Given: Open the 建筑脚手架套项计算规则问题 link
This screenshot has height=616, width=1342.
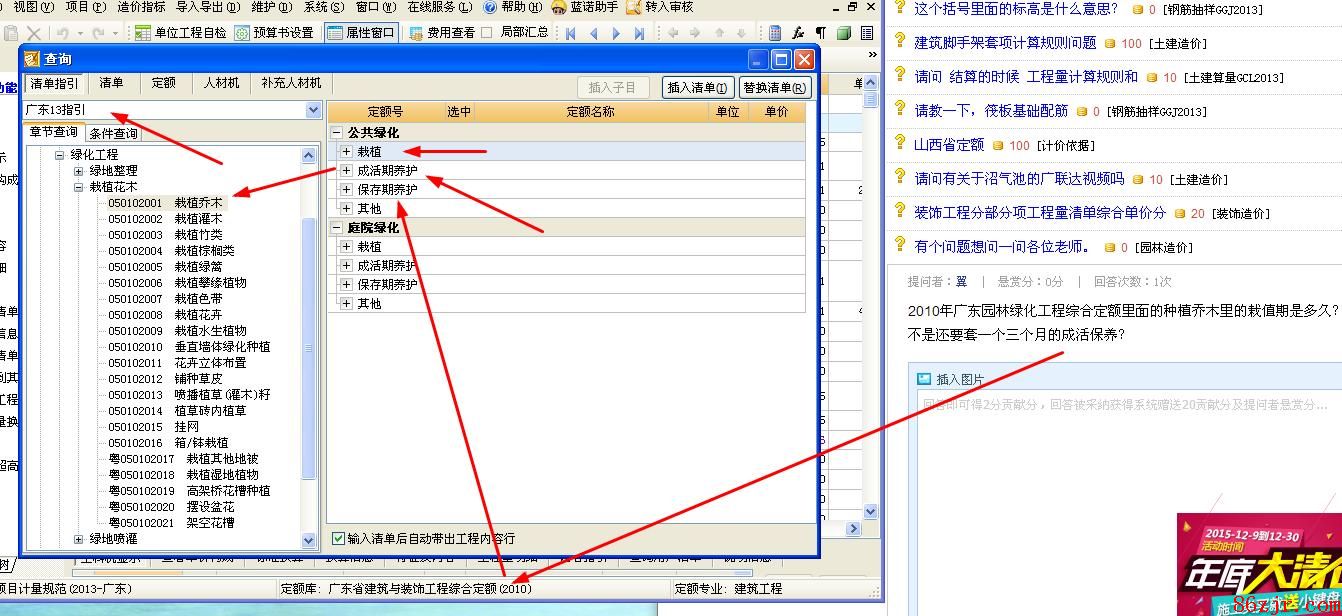Looking at the screenshot, I should pos(1005,43).
